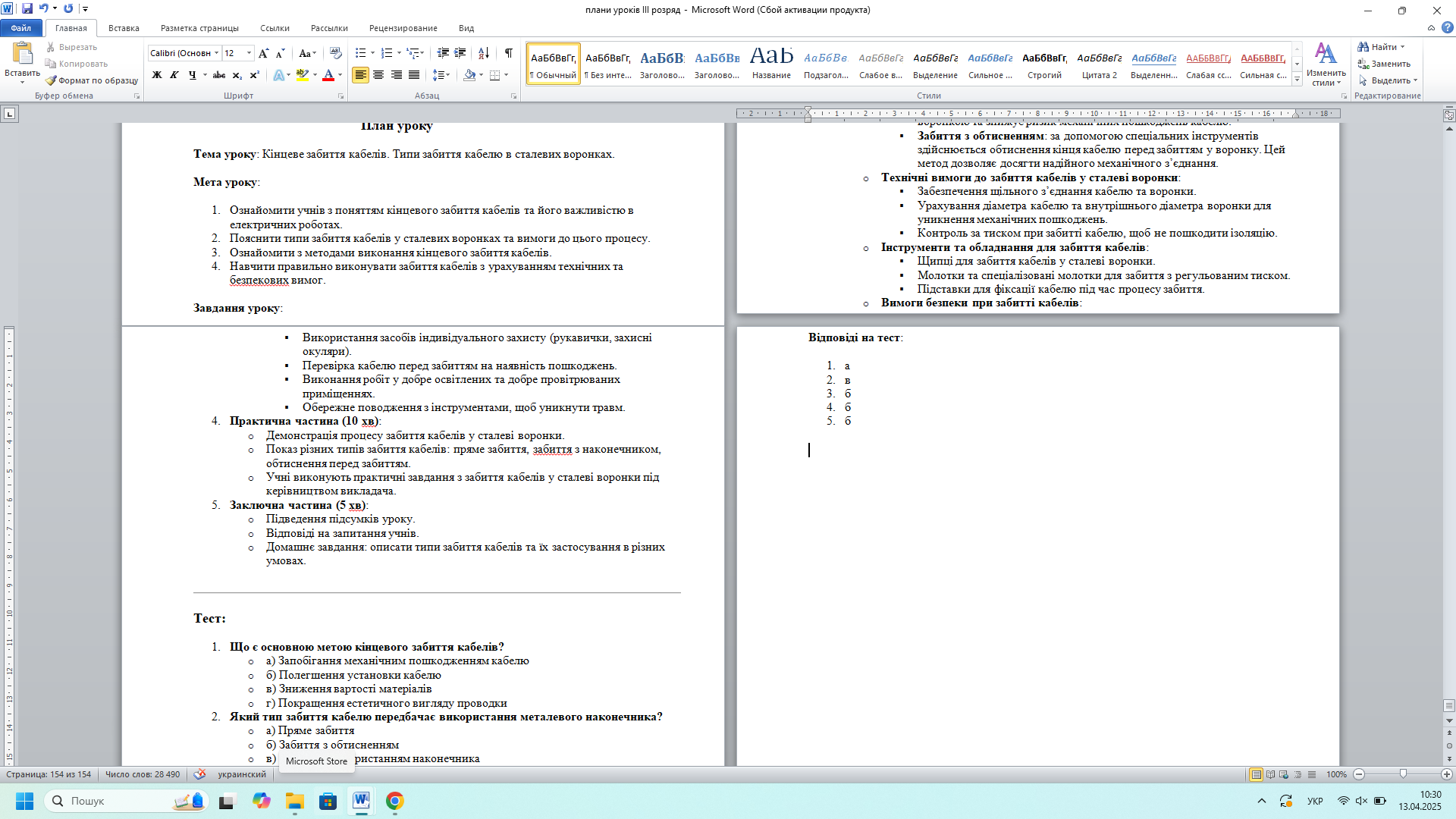Image resolution: width=1456 pixels, height=819 pixels.
Task: Click the Save icon in quick access toolbar
Action: tap(27, 8)
